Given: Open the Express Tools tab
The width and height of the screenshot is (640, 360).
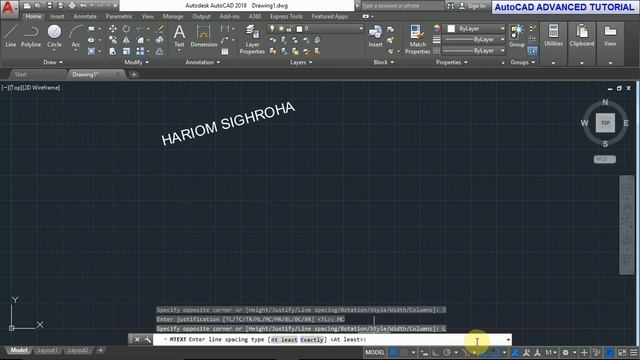Looking at the screenshot, I should pyautogui.click(x=286, y=16).
